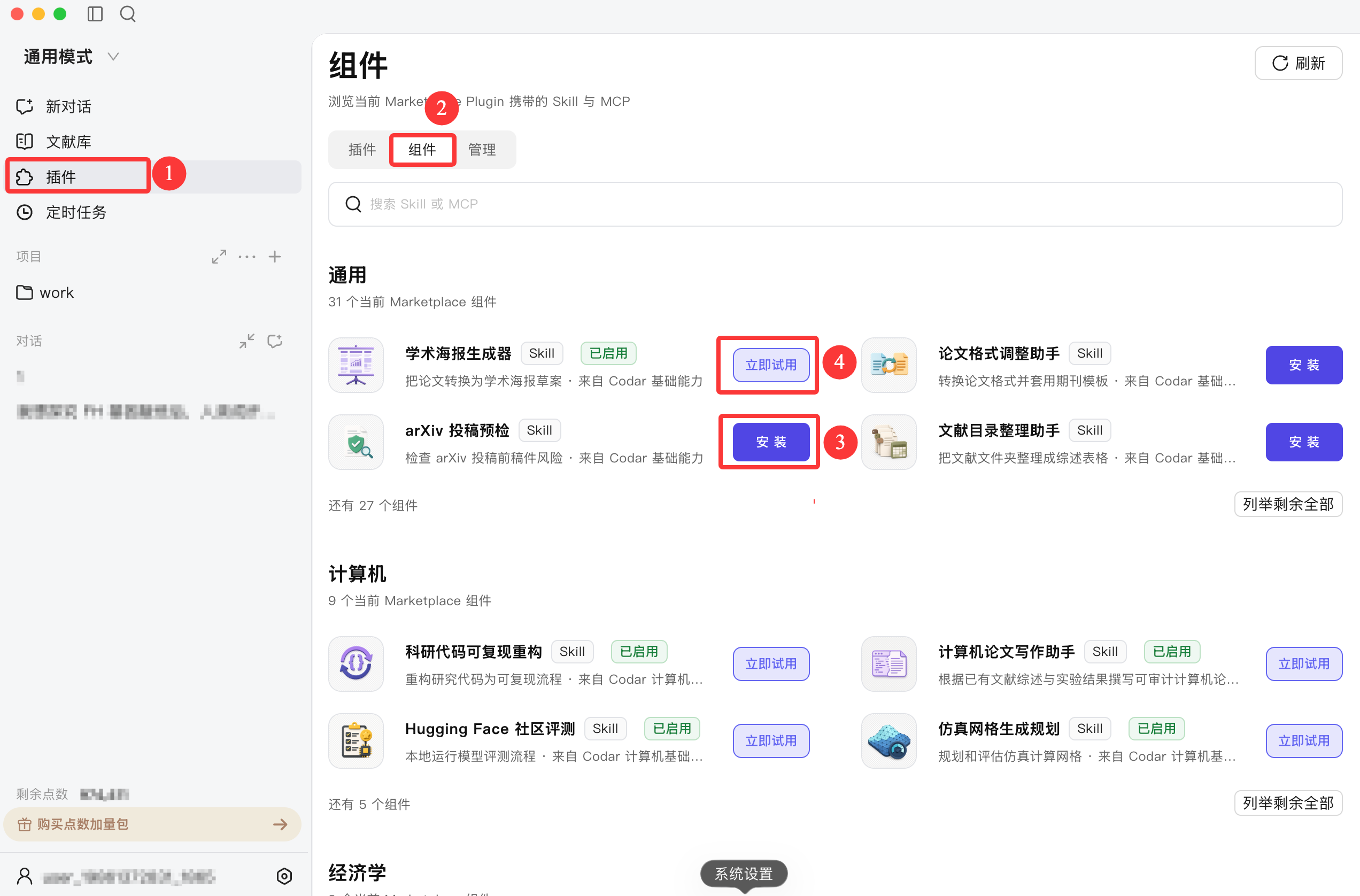The width and height of the screenshot is (1360, 896).
Task: Try 仿真网格生成规划 now
Action: pos(1303,740)
